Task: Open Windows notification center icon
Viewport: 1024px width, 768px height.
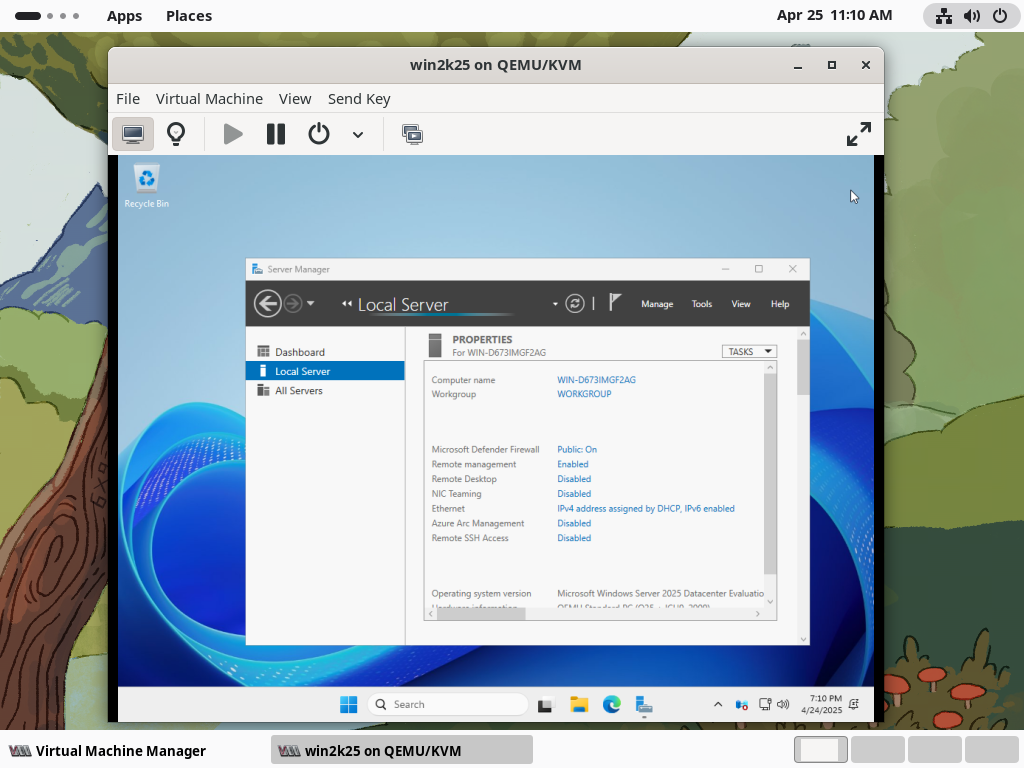Action: click(x=854, y=704)
